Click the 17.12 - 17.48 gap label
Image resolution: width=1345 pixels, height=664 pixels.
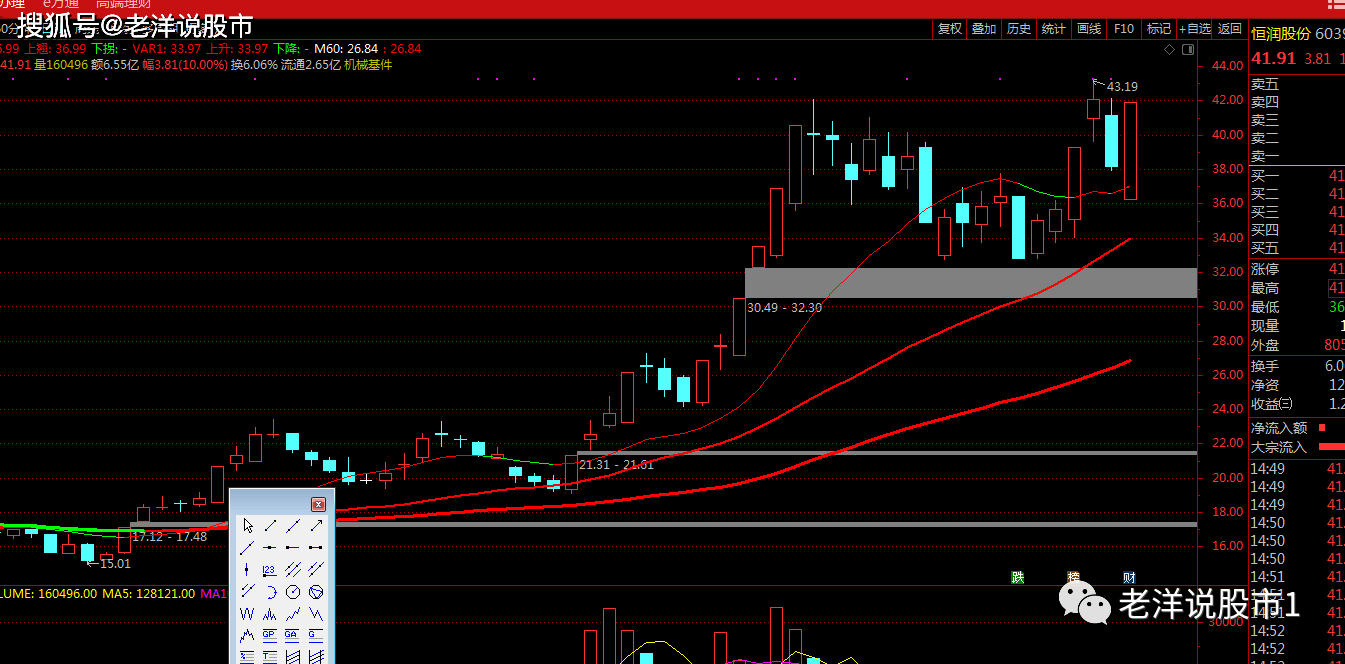pos(170,537)
